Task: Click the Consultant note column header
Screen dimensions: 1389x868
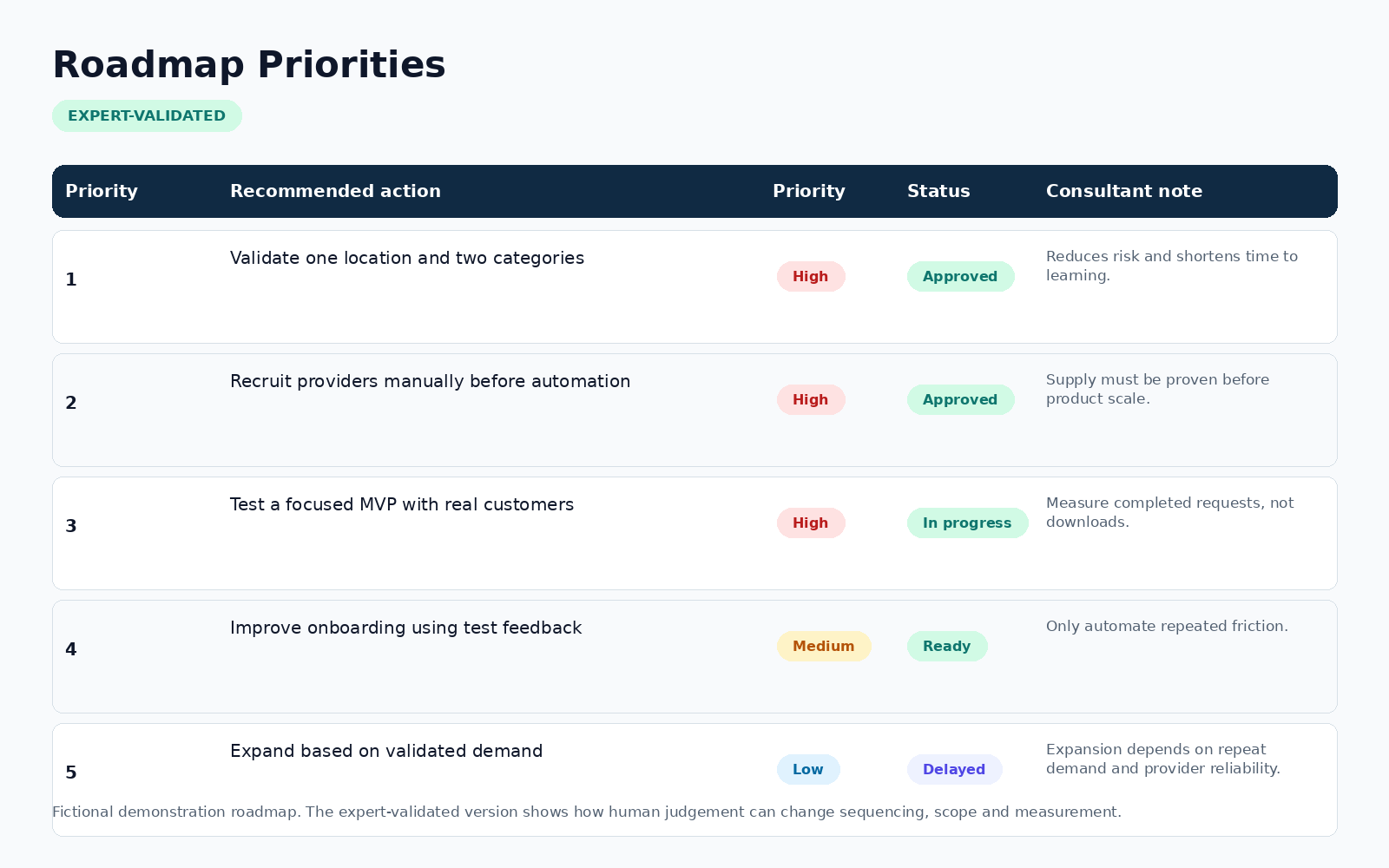Action: 1124,191
